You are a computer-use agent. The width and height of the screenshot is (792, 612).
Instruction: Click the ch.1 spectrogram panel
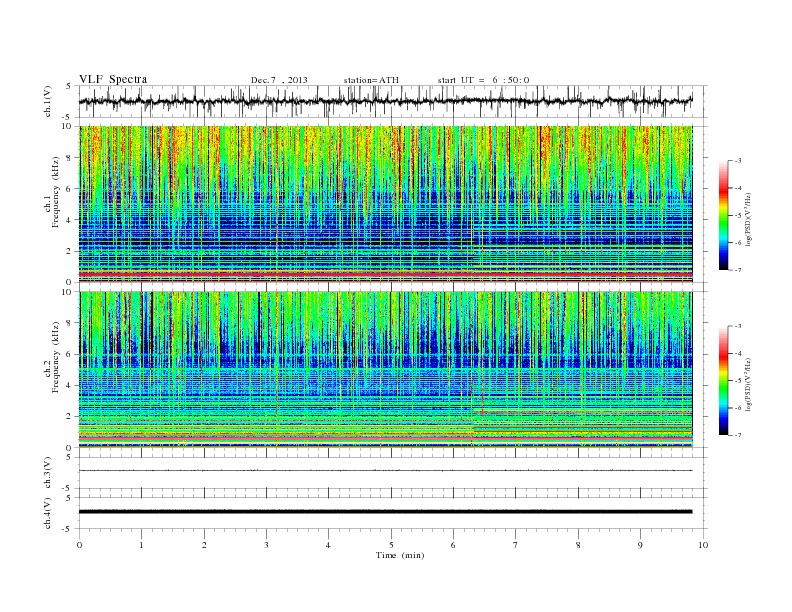coord(386,204)
